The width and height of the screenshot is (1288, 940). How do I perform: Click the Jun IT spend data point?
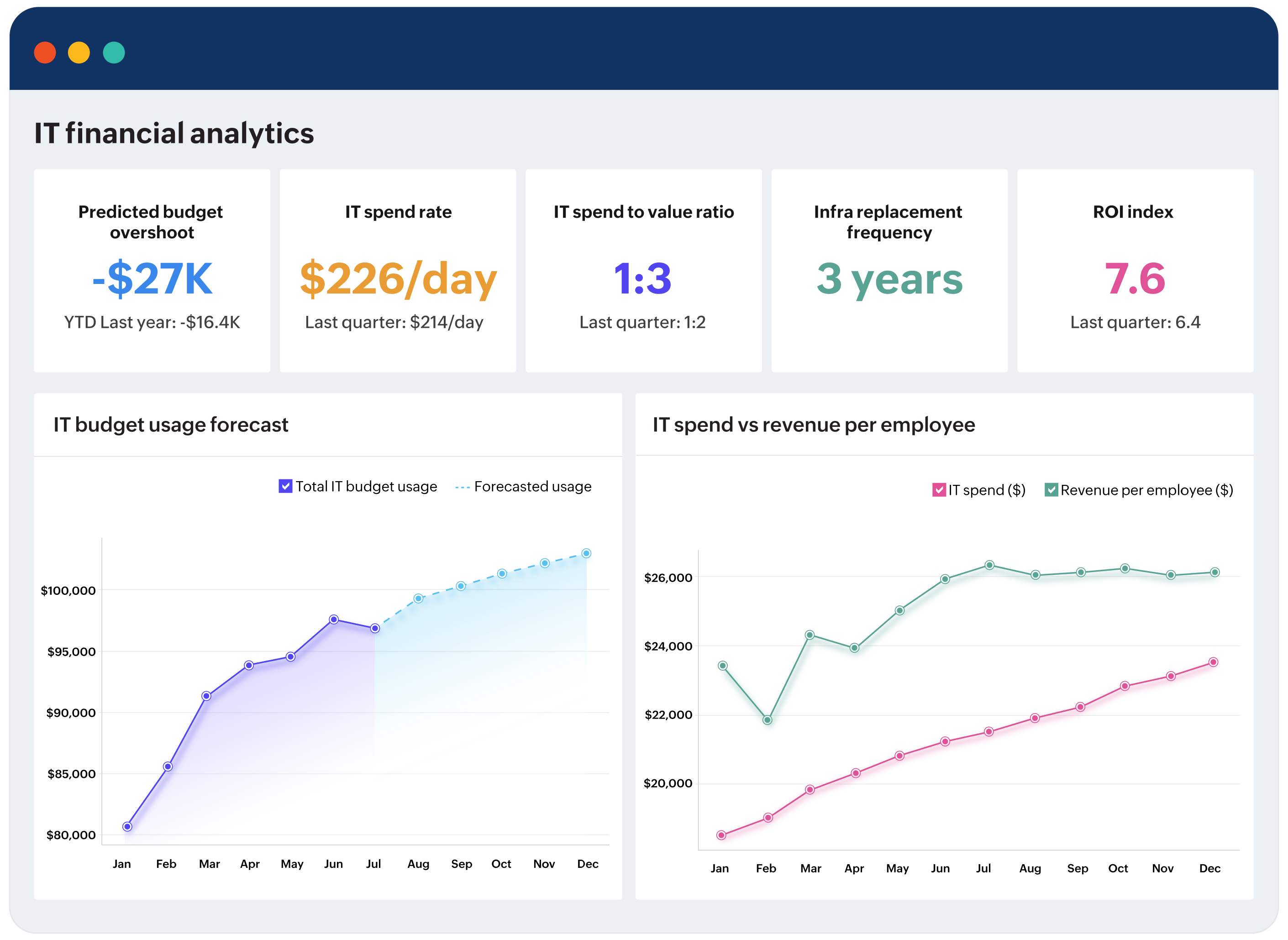945,741
